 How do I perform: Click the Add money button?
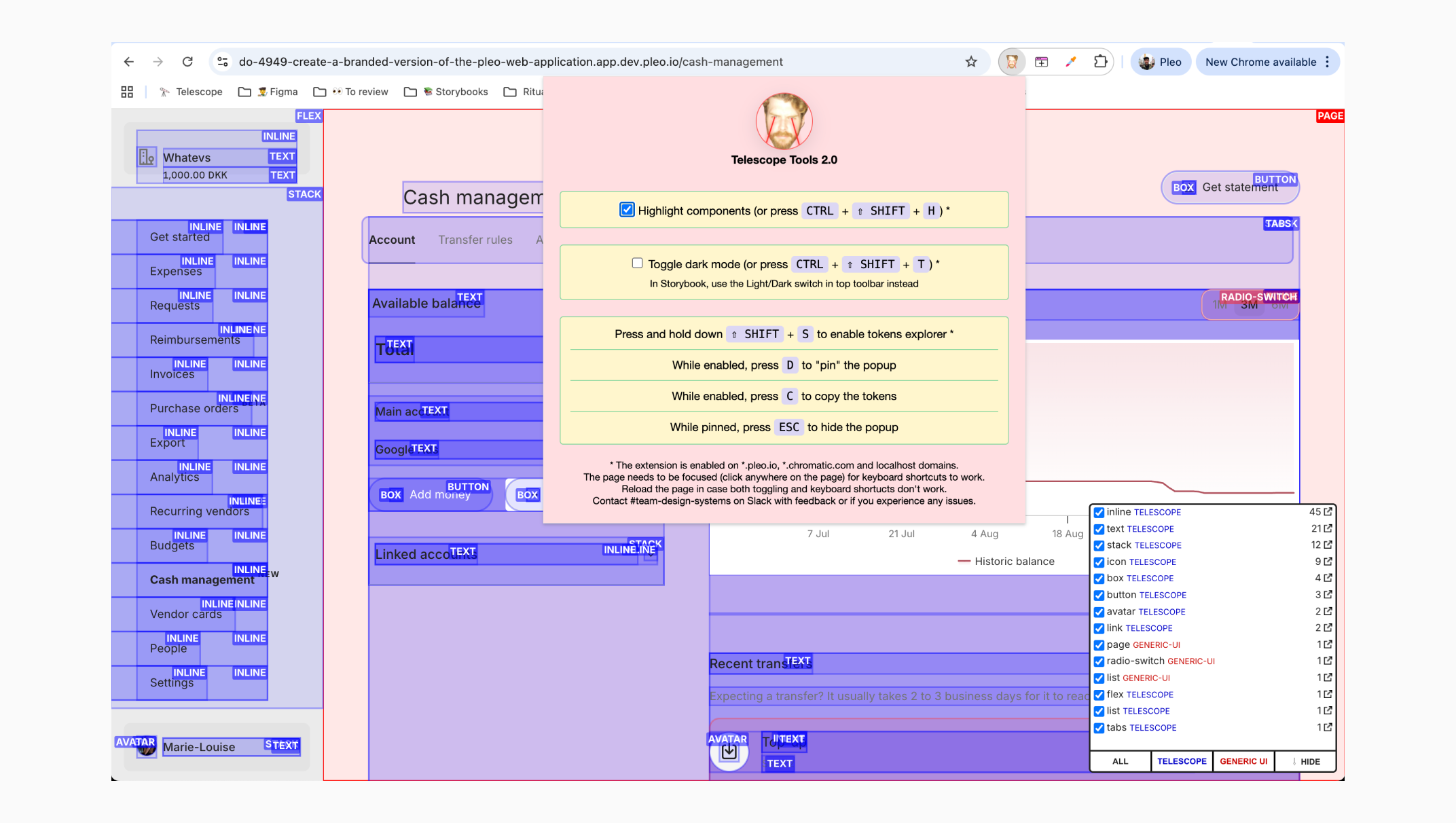(440, 494)
